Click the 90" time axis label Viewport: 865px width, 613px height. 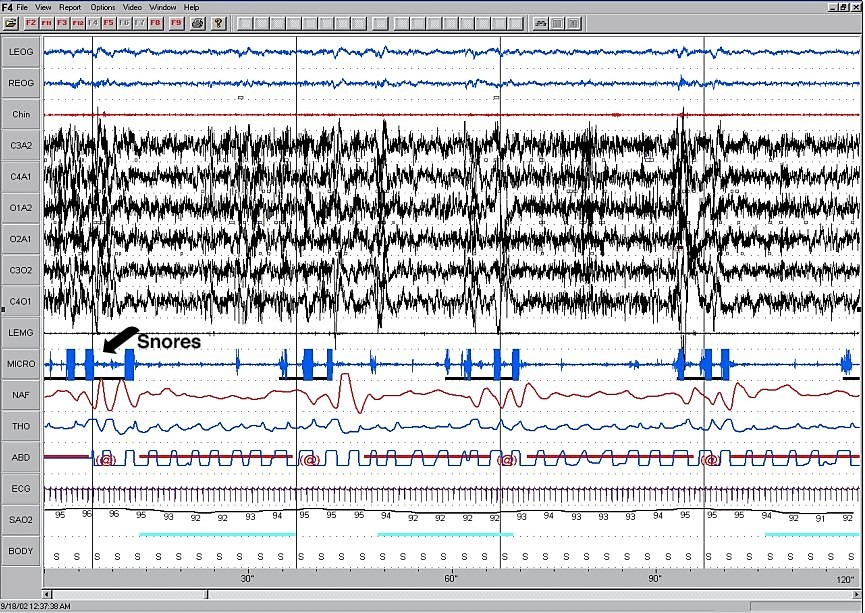(x=655, y=579)
